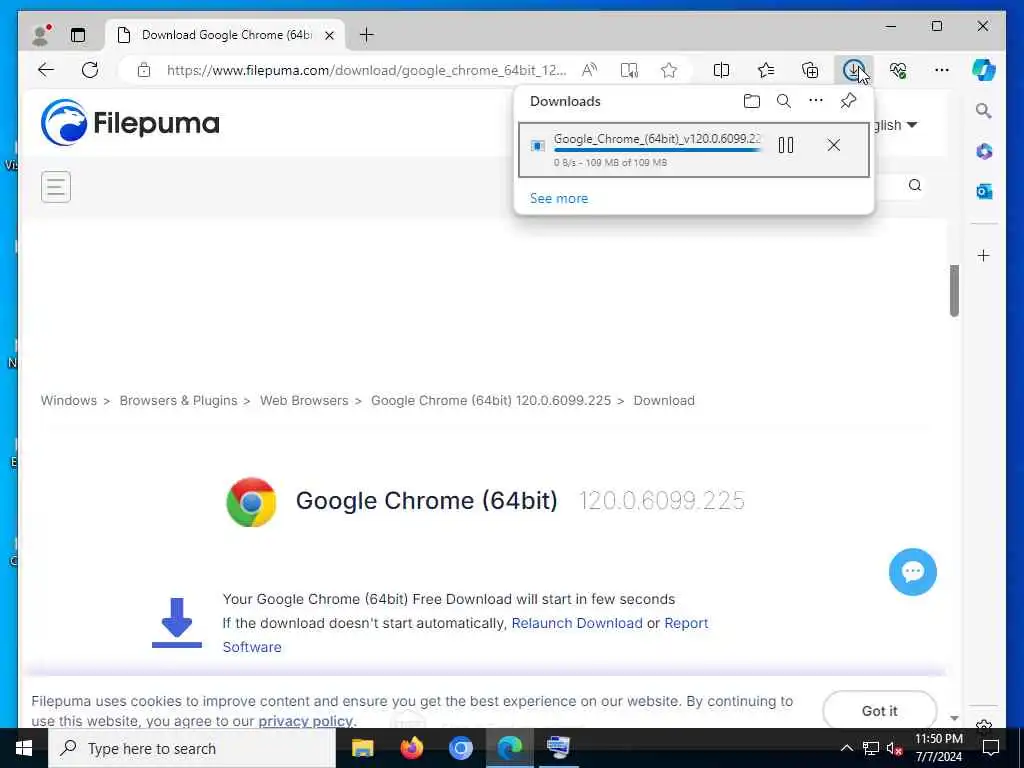Open Microsoft 365 sidebar icon
Viewport: 1024px width, 768px height.
tap(984, 152)
